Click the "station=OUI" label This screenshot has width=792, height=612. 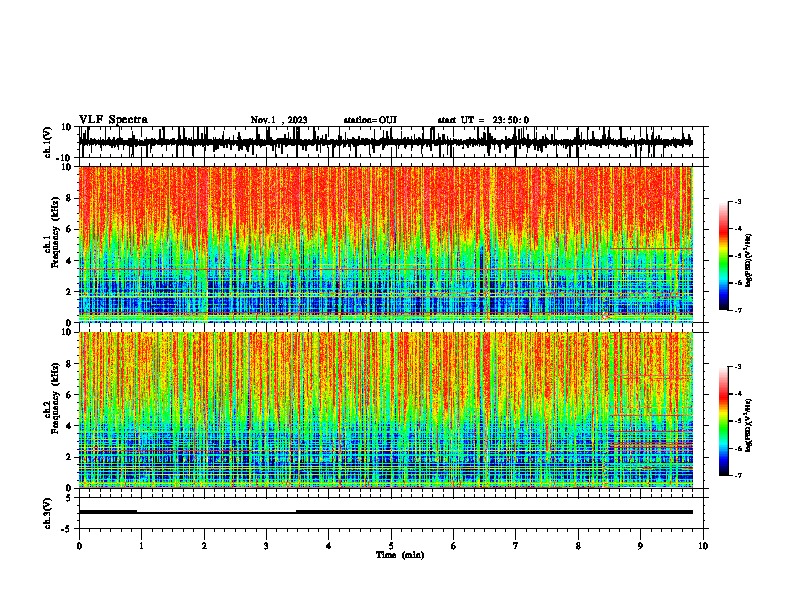(370, 120)
